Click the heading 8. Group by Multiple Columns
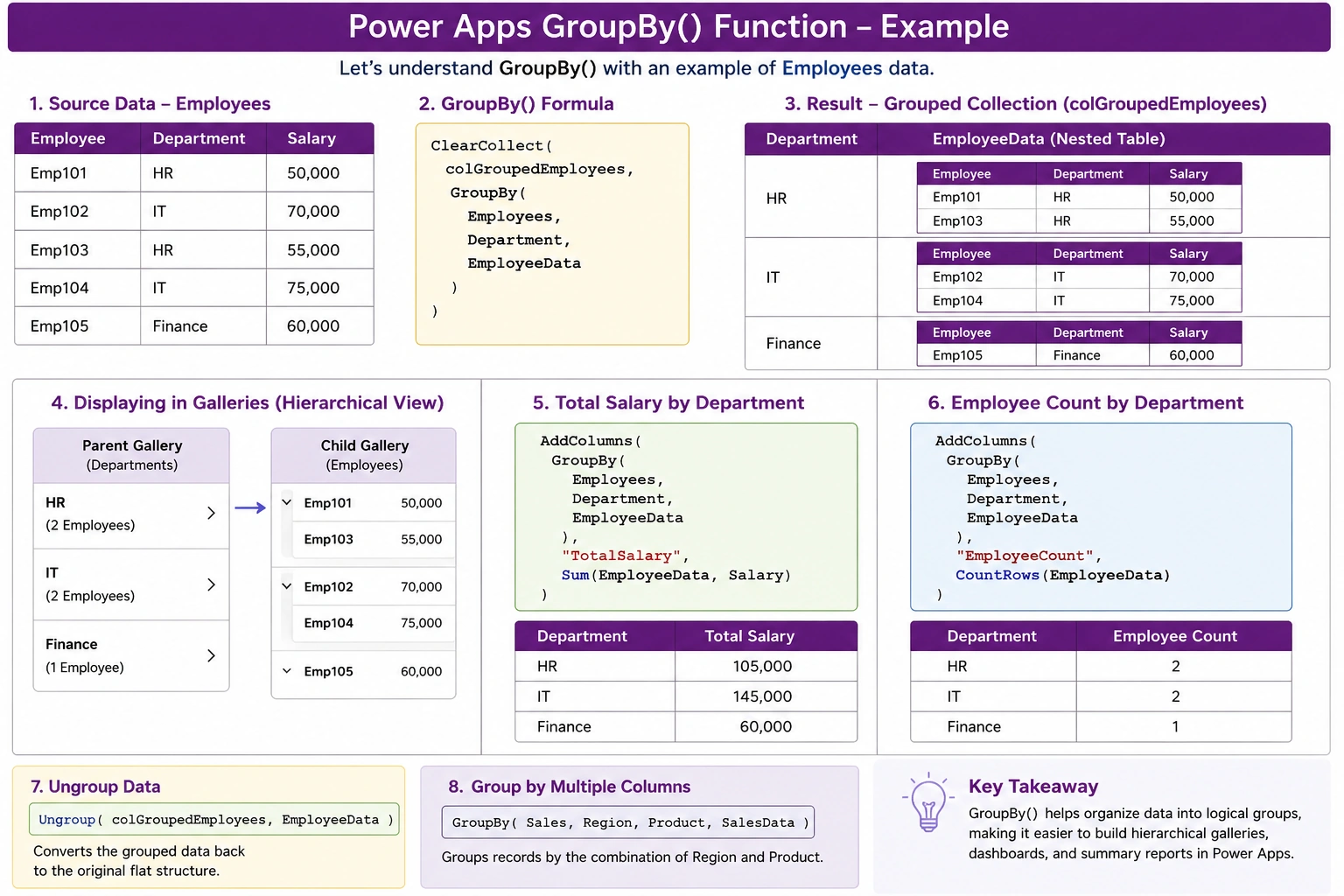 [570, 787]
